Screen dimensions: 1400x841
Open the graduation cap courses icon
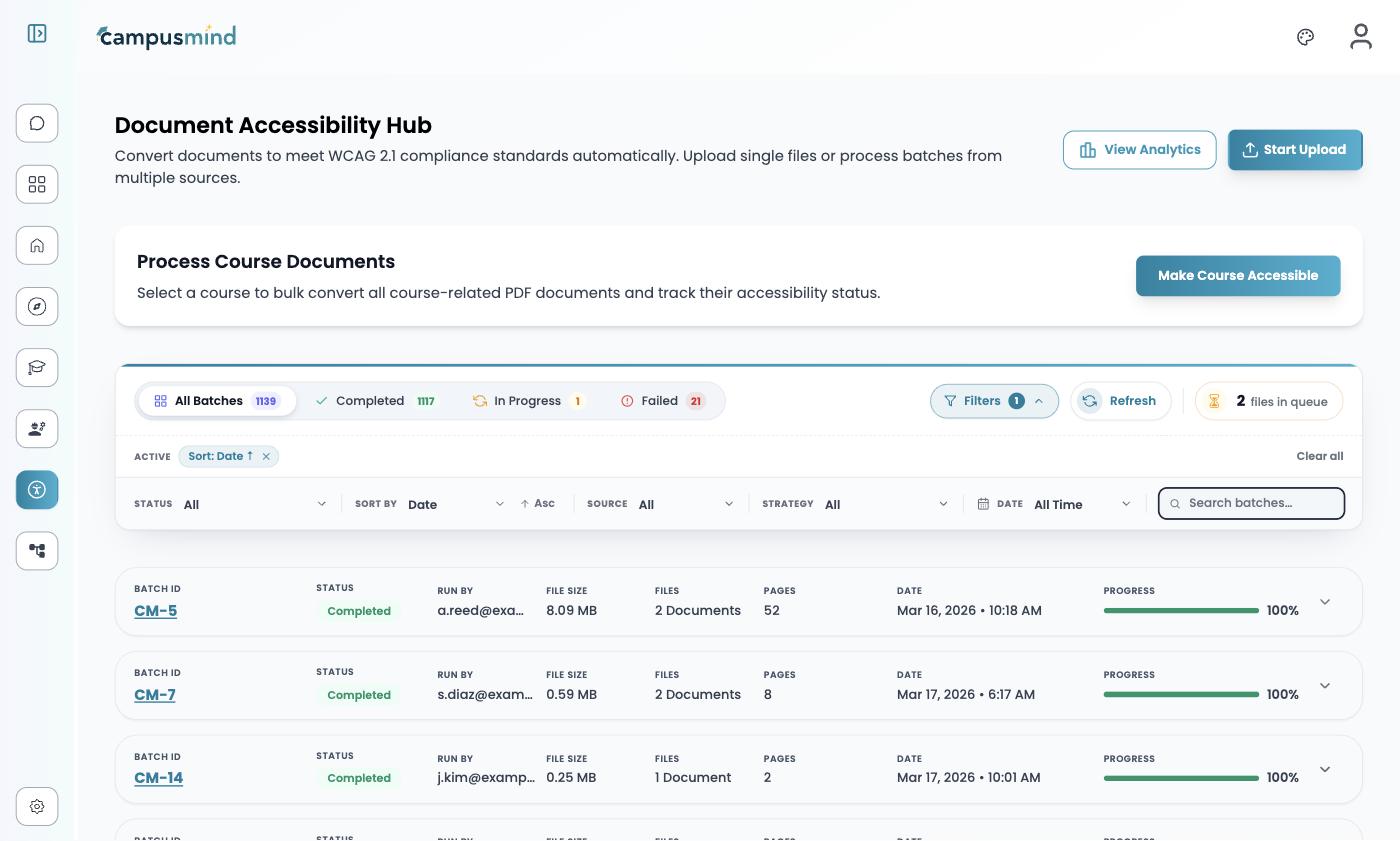pyautogui.click(x=37, y=367)
